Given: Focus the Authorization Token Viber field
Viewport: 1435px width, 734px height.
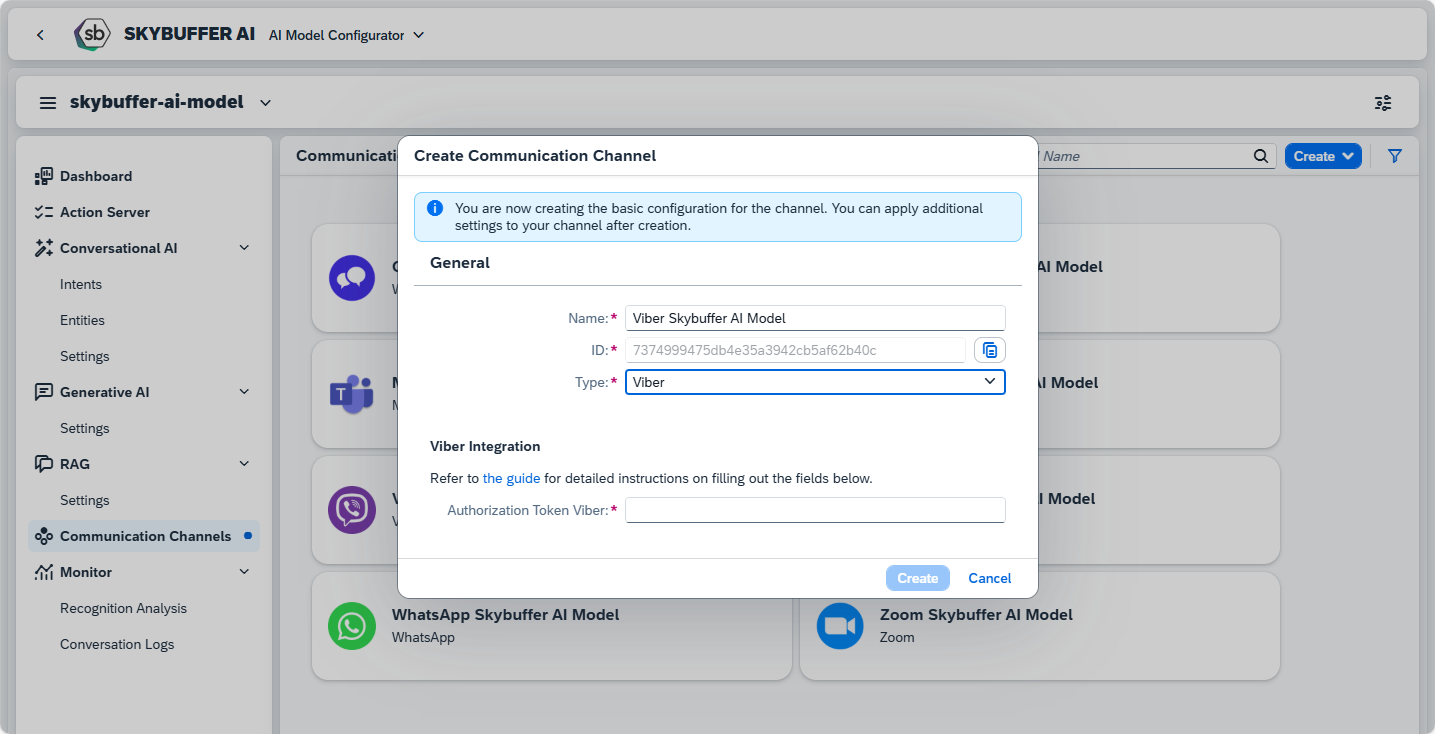Looking at the screenshot, I should pos(815,510).
